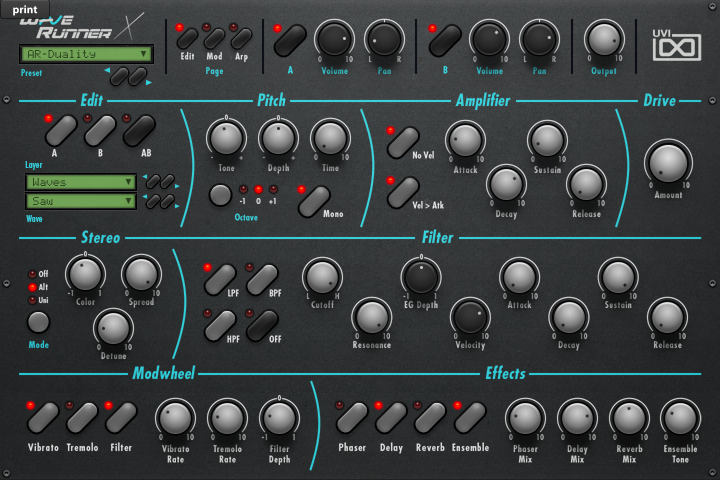Select the HPF filter type
Screen dimensions: 720x480
coord(220,325)
